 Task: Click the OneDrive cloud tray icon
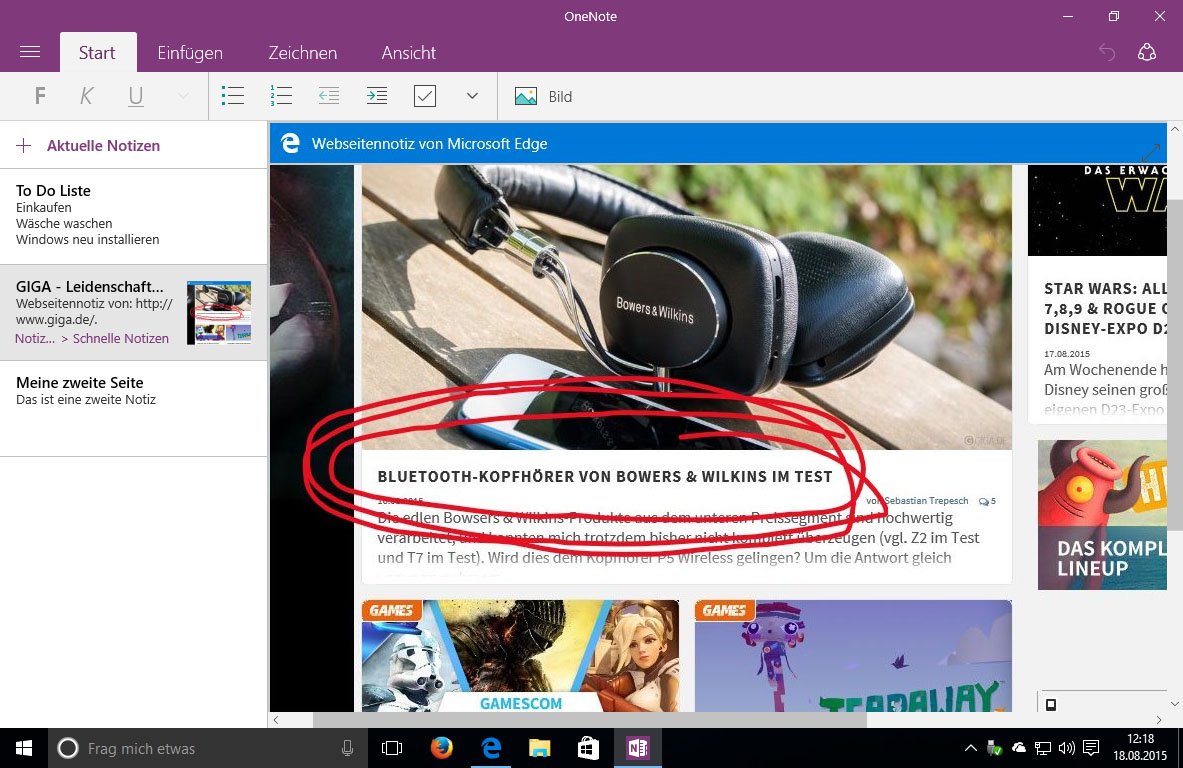(x=1019, y=748)
